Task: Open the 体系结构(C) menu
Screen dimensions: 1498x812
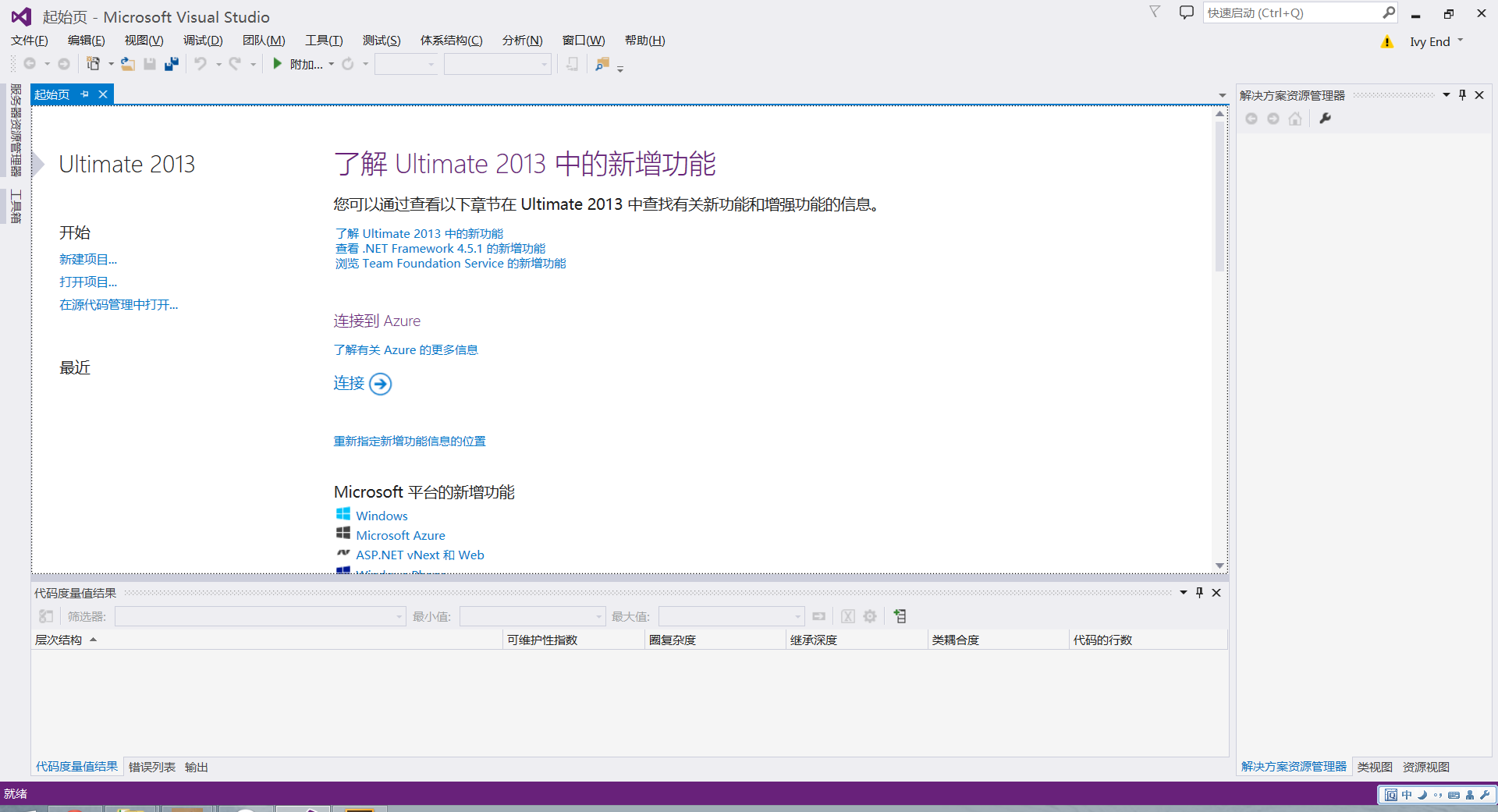Action: click(451, 41)
